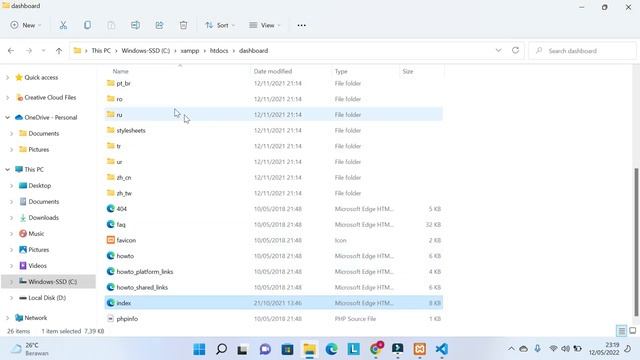Click the Rename toolbar icon
The height and width of the screenshot is (360, 640).
coord(136,25)
